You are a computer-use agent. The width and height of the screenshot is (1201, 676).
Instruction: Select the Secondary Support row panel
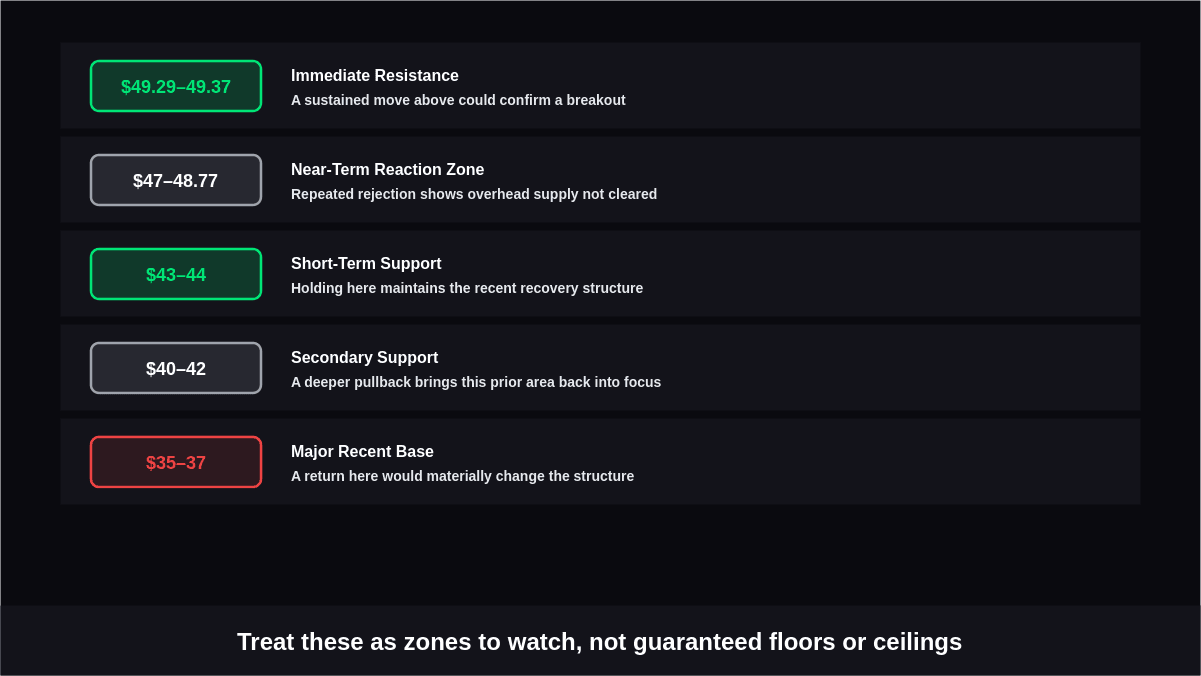(x=600, y=367)
